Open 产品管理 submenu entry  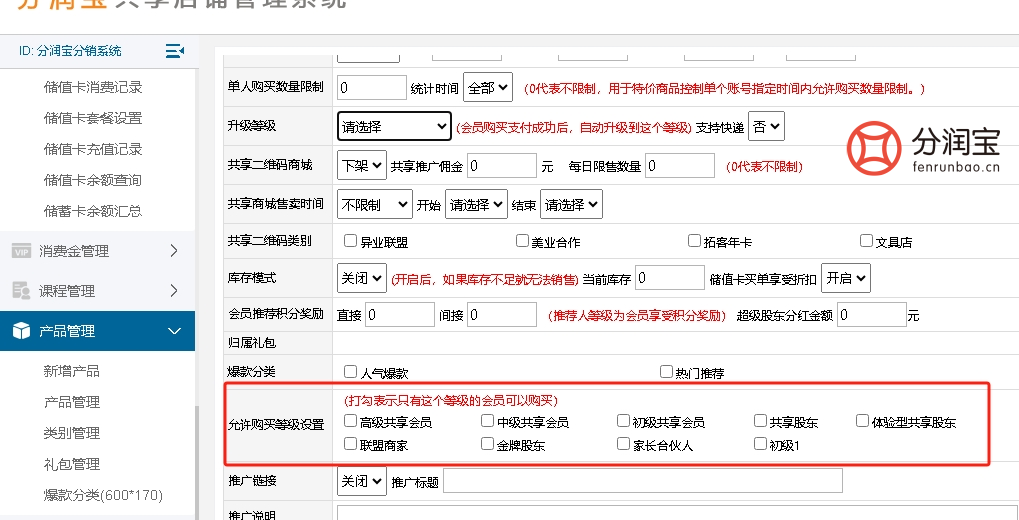click(71, 402)
